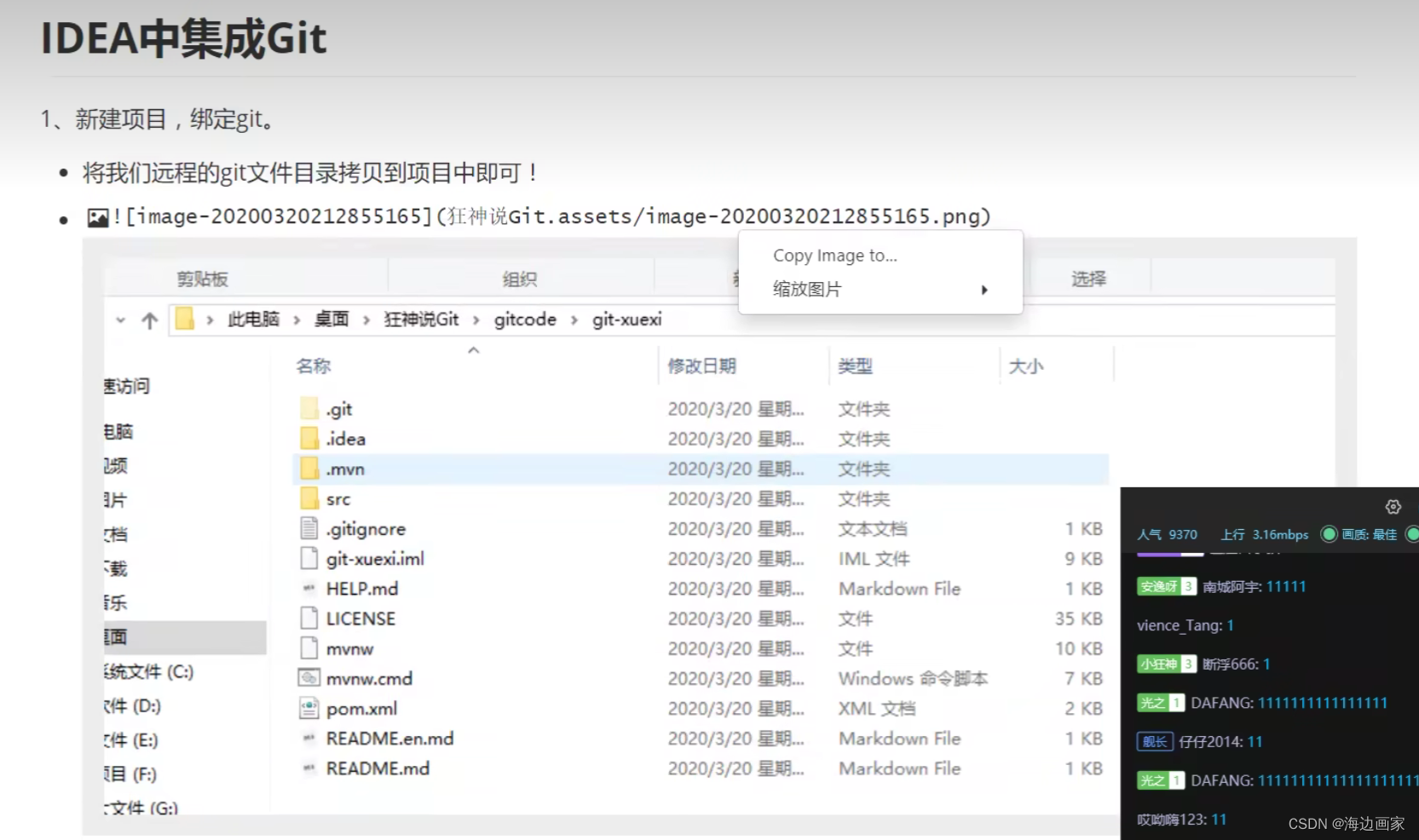Screen dimensions: 1419x840
Task: Open the 组织 ribbon group
Action: pyautogui.click(x=520, y=279)
